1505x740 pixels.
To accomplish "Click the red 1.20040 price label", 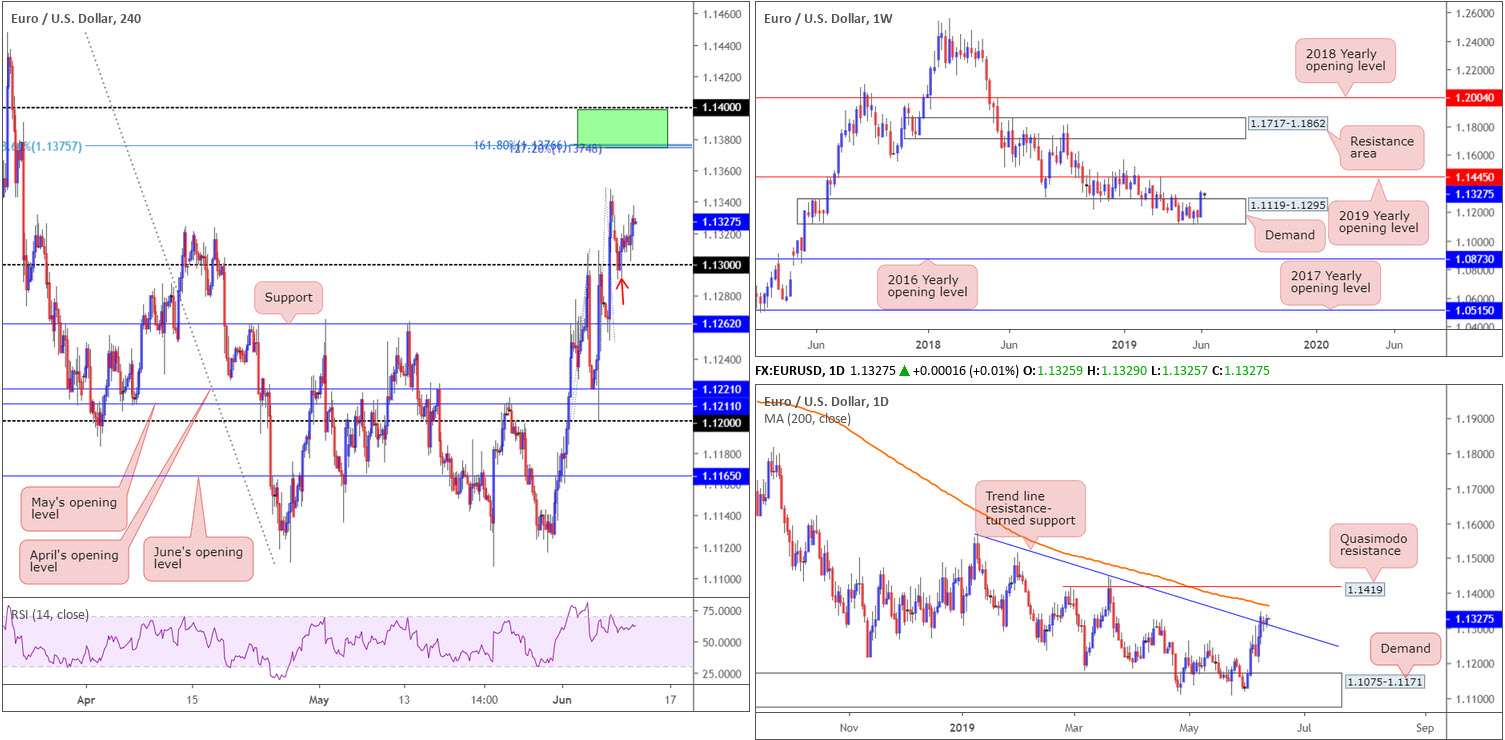I will pyautogui.click(x=1474, y=98).
